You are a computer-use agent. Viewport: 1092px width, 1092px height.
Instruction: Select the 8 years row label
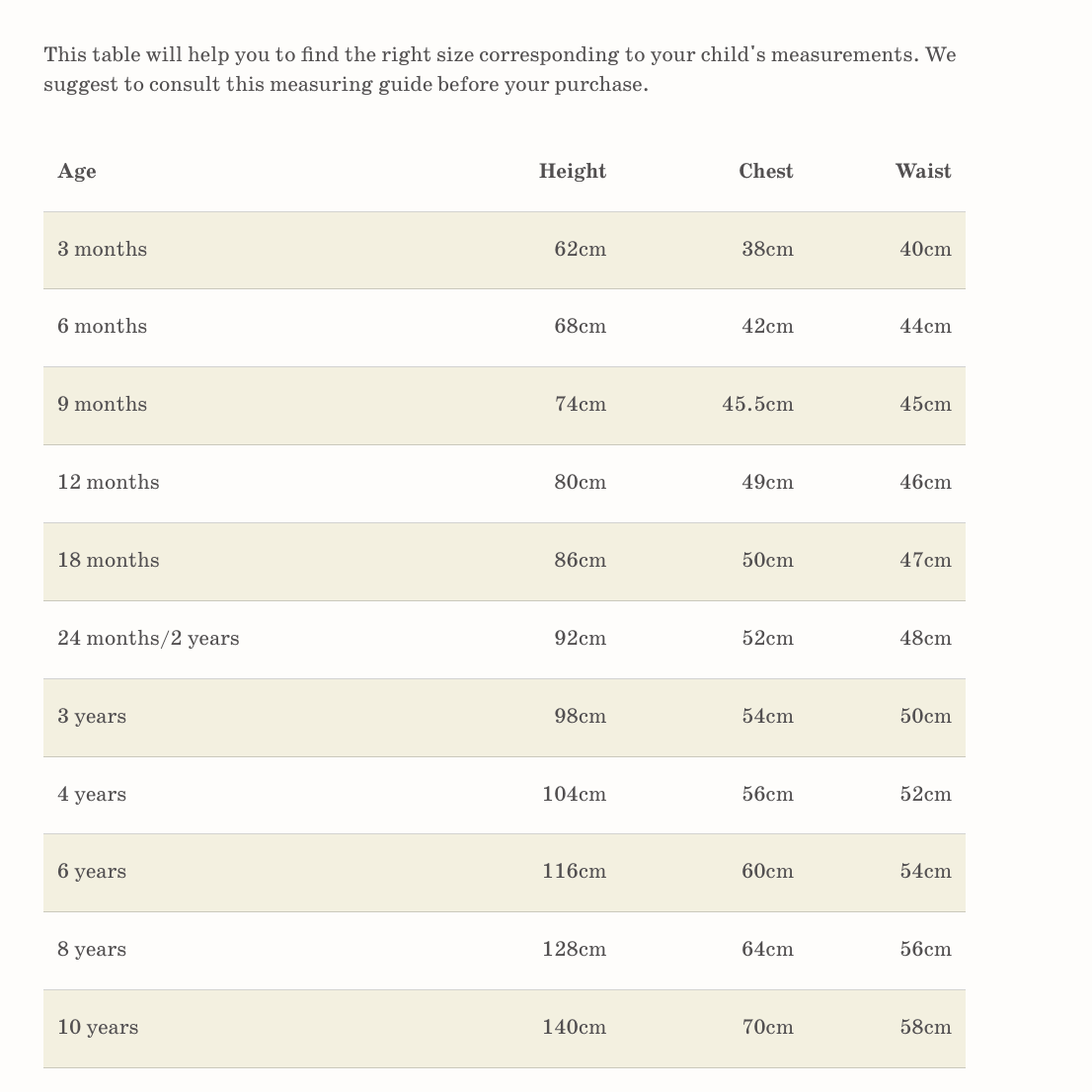pos(92,950)
